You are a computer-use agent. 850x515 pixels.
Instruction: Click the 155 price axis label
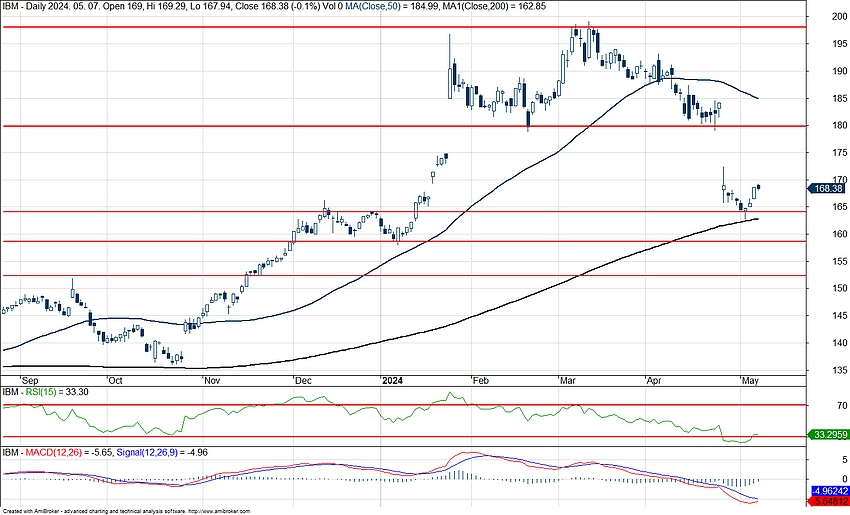(840, 261)
